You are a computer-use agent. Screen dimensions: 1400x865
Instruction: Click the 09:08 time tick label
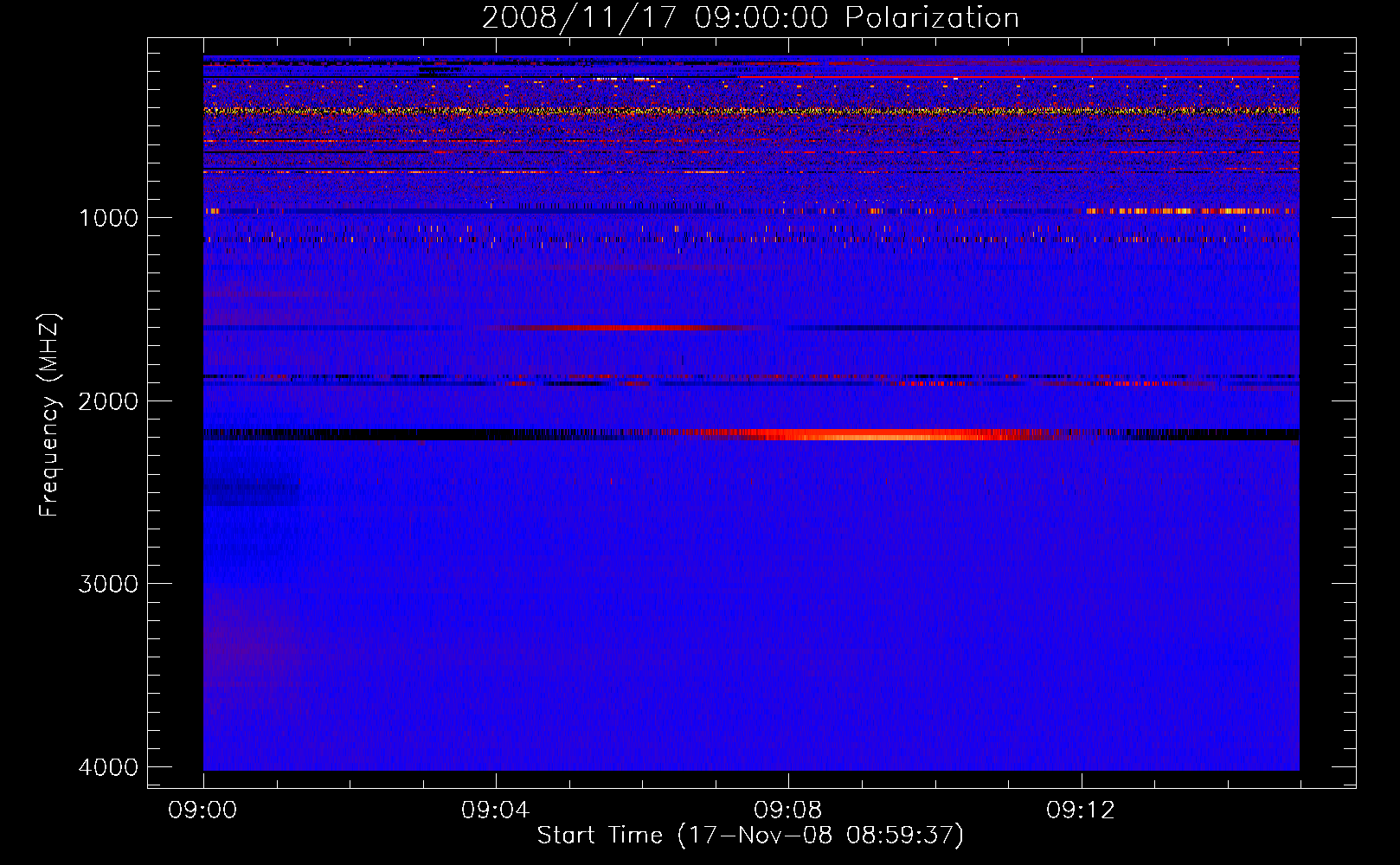click(788, 811)
